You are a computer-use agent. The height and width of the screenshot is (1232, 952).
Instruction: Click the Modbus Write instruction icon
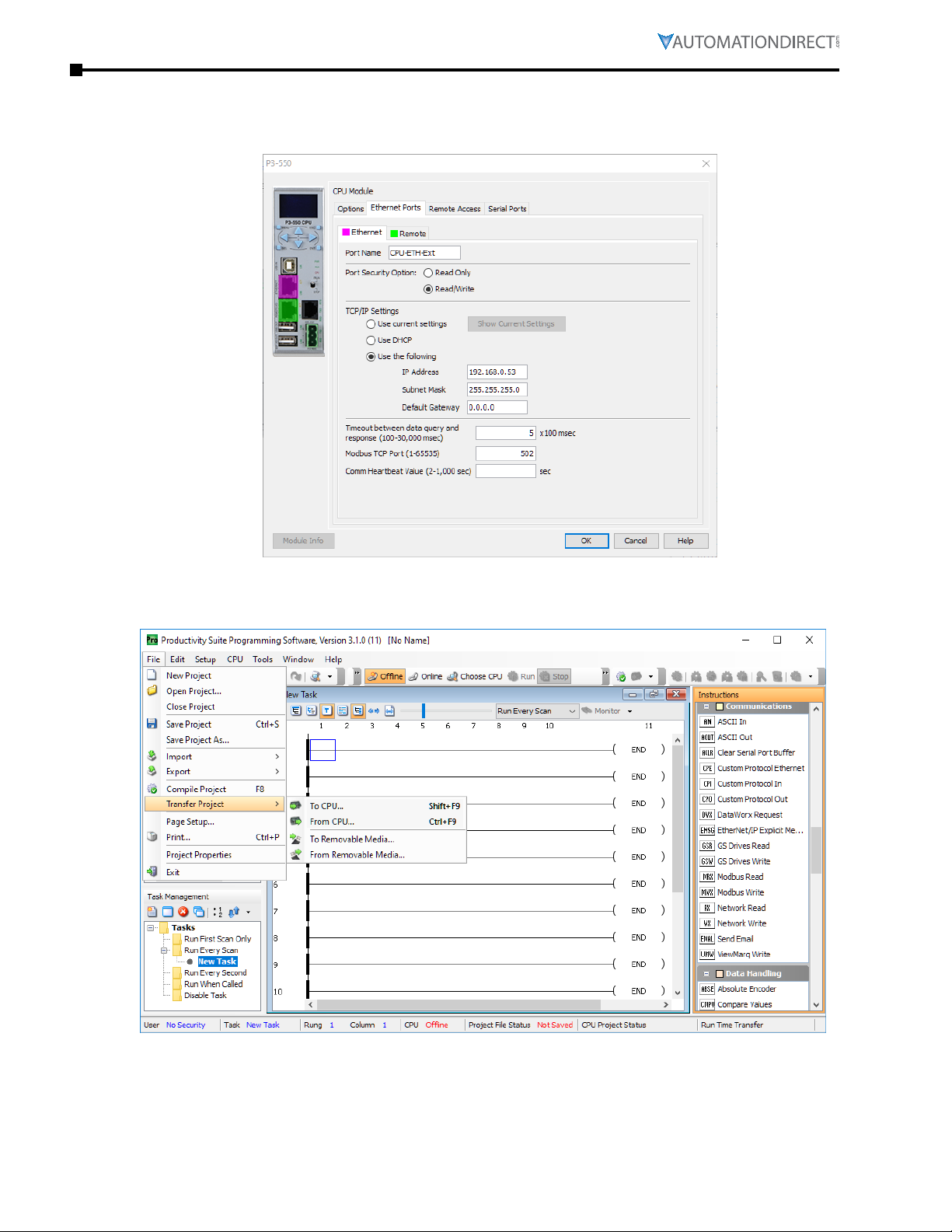tap(707, 892)
